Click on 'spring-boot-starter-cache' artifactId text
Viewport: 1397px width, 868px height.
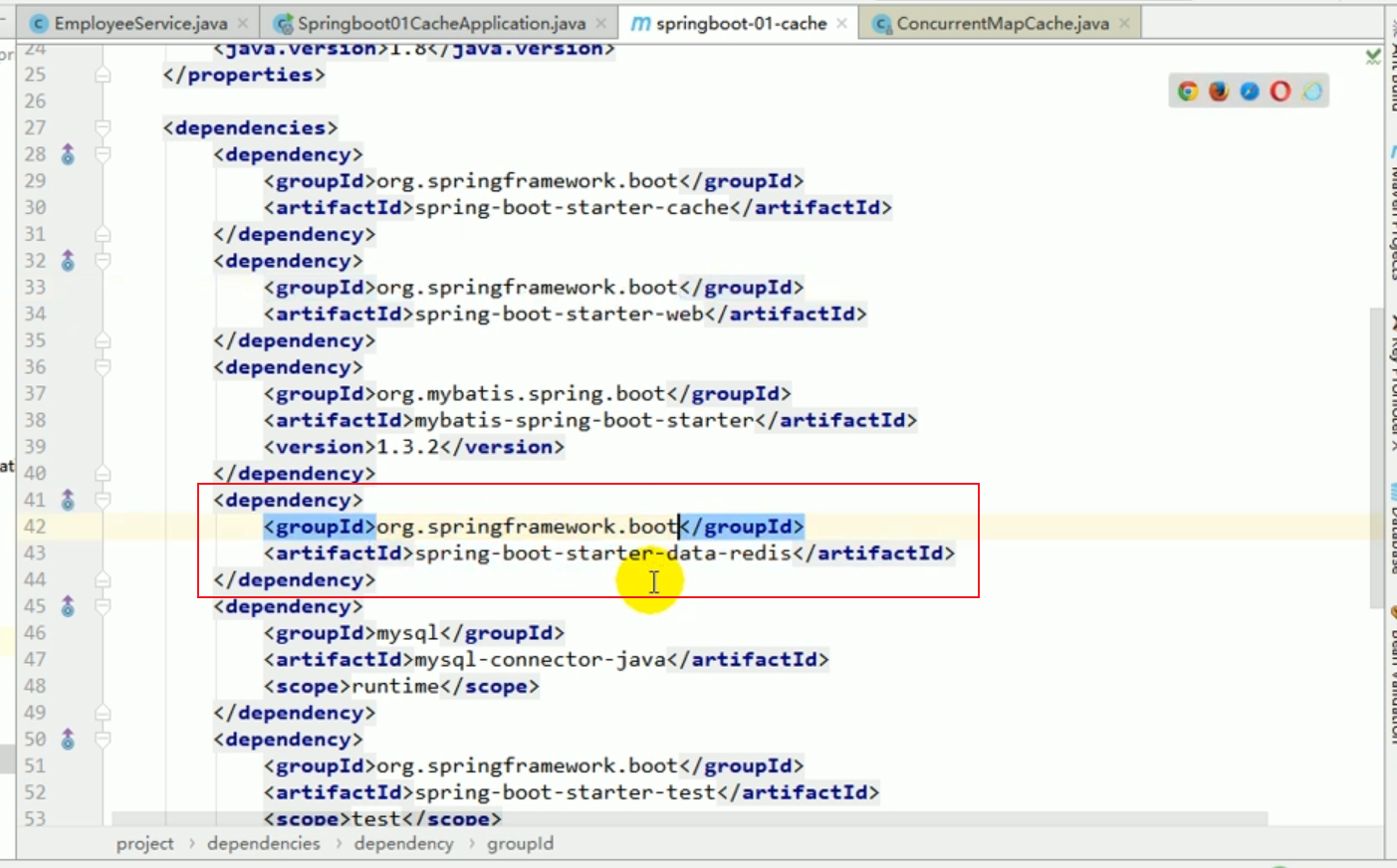pyautogui.click(x=572, y=208)
